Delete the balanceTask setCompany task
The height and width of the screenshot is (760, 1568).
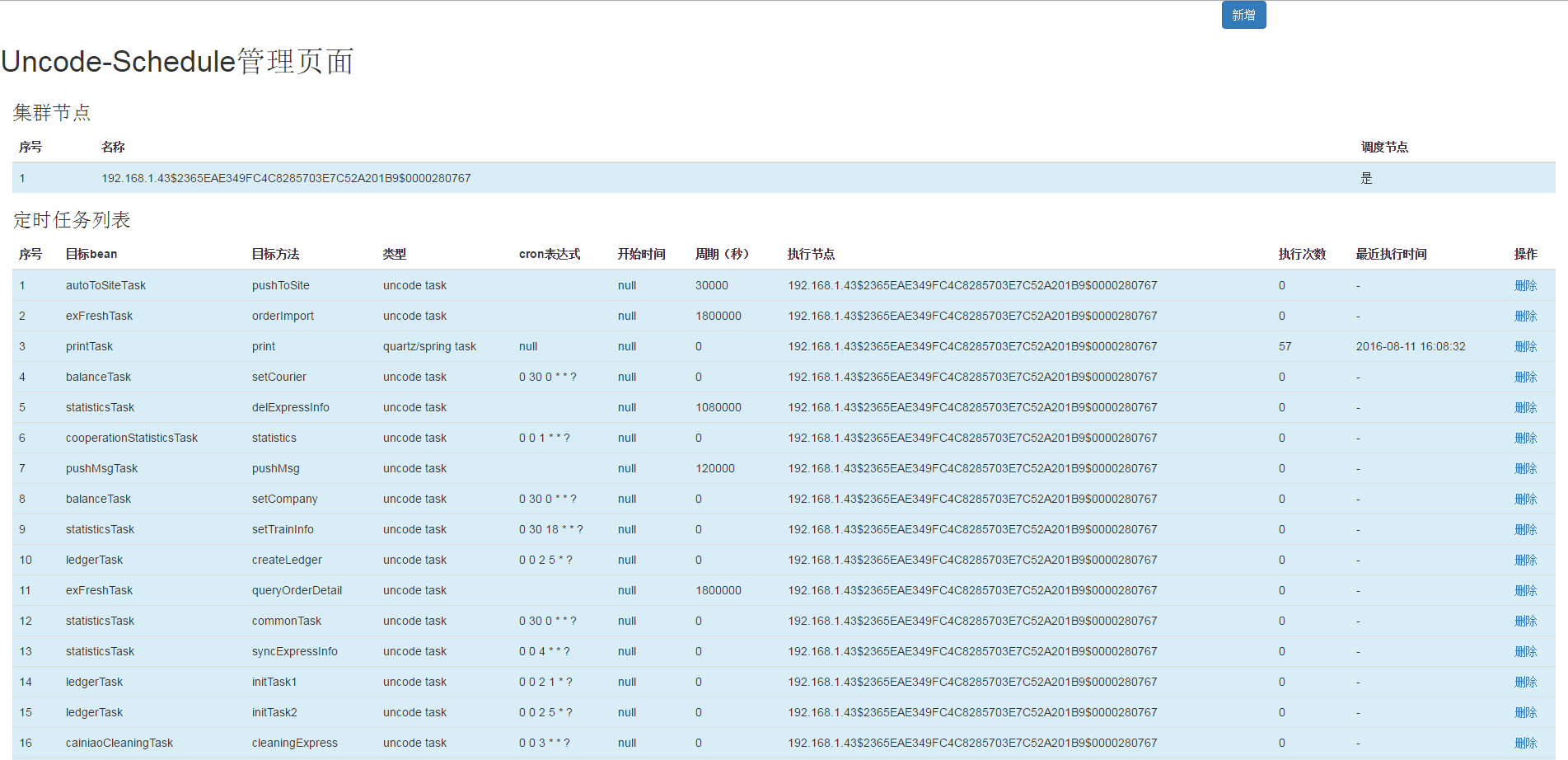point(1525,499)
